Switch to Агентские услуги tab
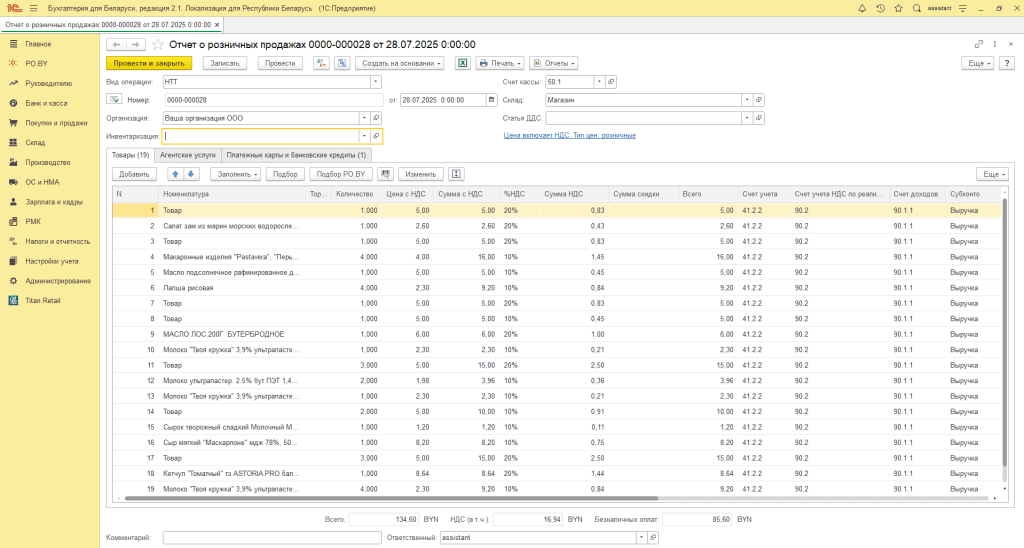The height and width of the screenshot is (548, 1024). click(187, 155)
